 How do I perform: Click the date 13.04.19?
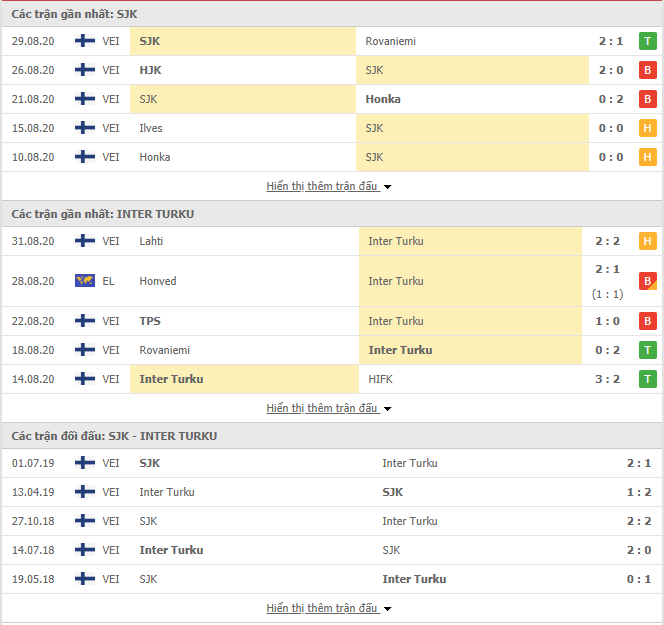click(x=33, y=492)
